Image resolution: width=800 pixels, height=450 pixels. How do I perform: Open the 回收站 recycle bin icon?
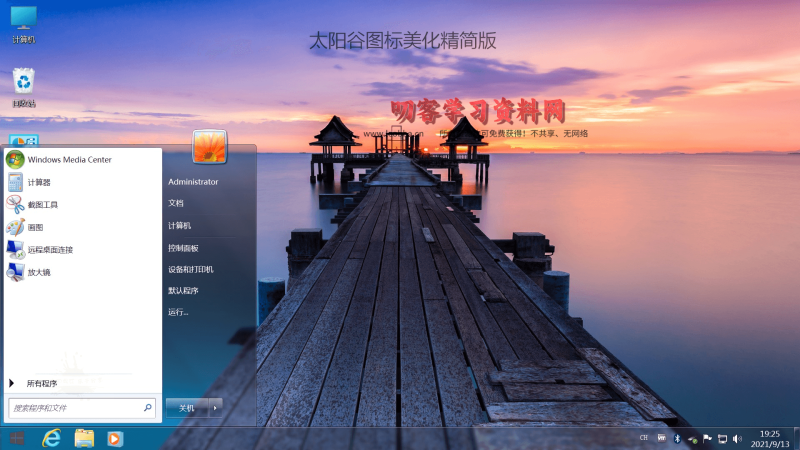23,87
